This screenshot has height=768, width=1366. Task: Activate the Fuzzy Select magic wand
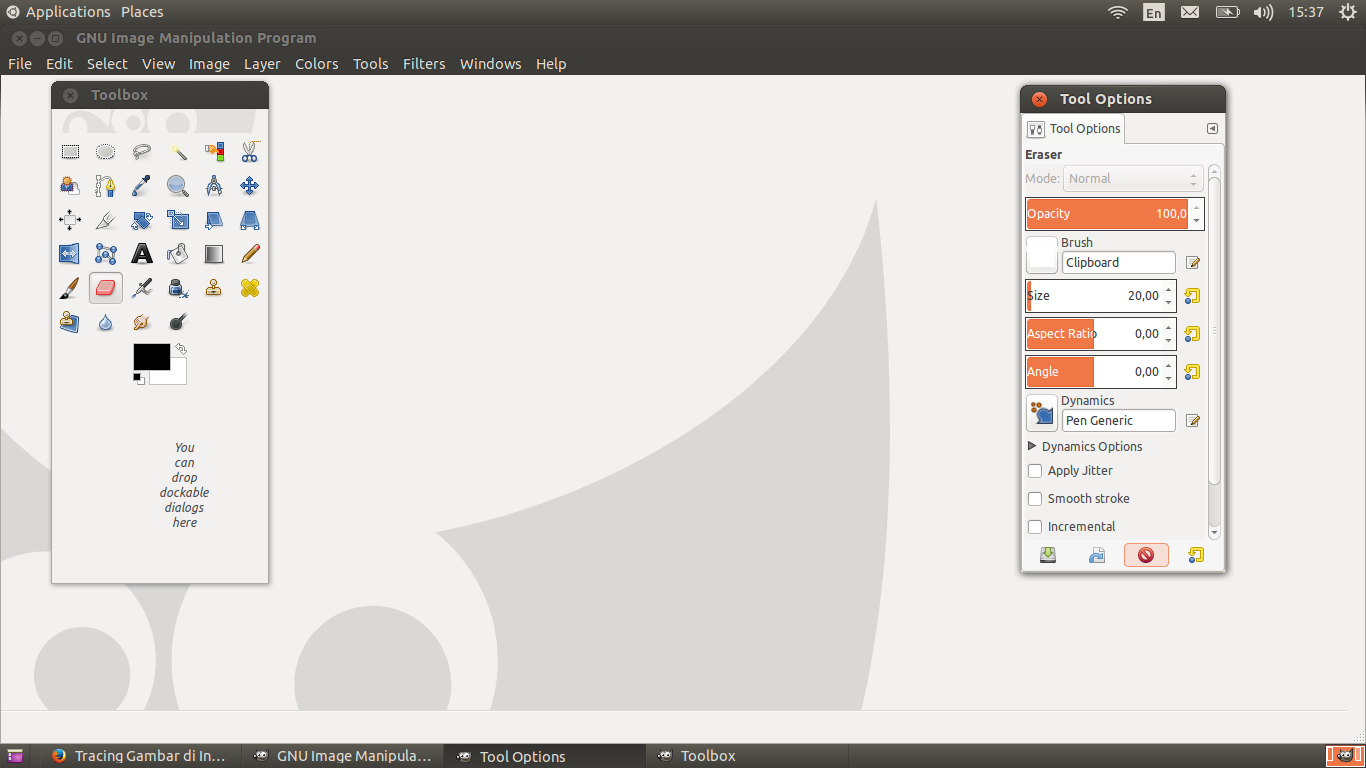[178, 152]
